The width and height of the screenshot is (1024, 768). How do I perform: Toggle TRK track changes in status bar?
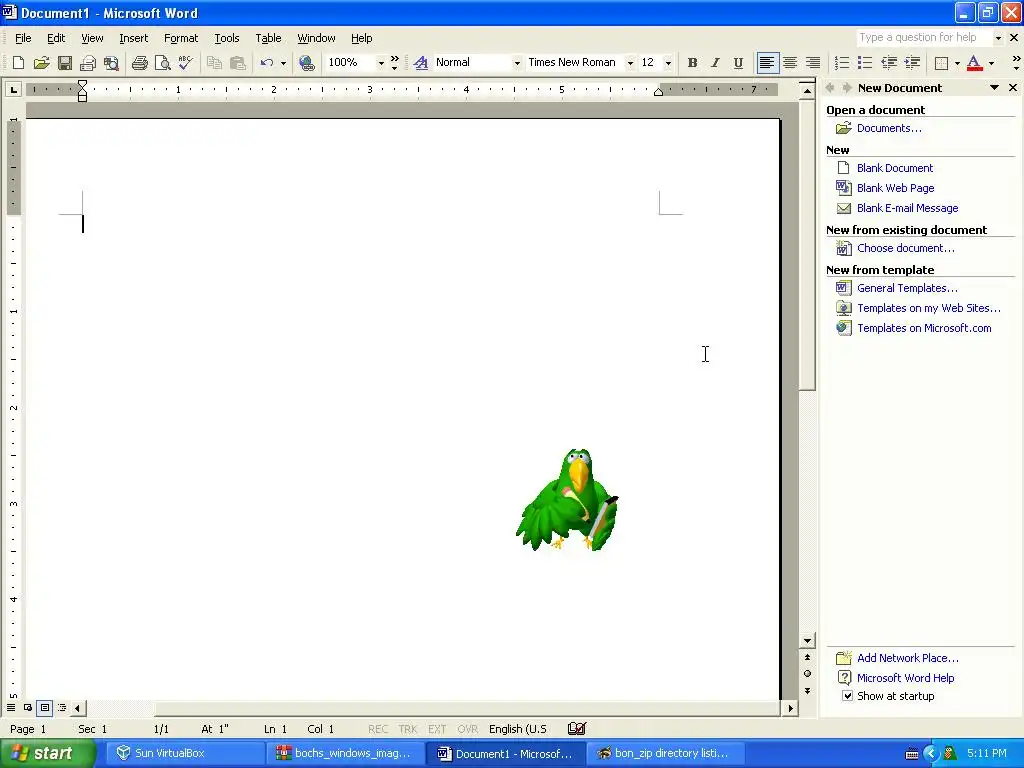(x=408, y=729)
